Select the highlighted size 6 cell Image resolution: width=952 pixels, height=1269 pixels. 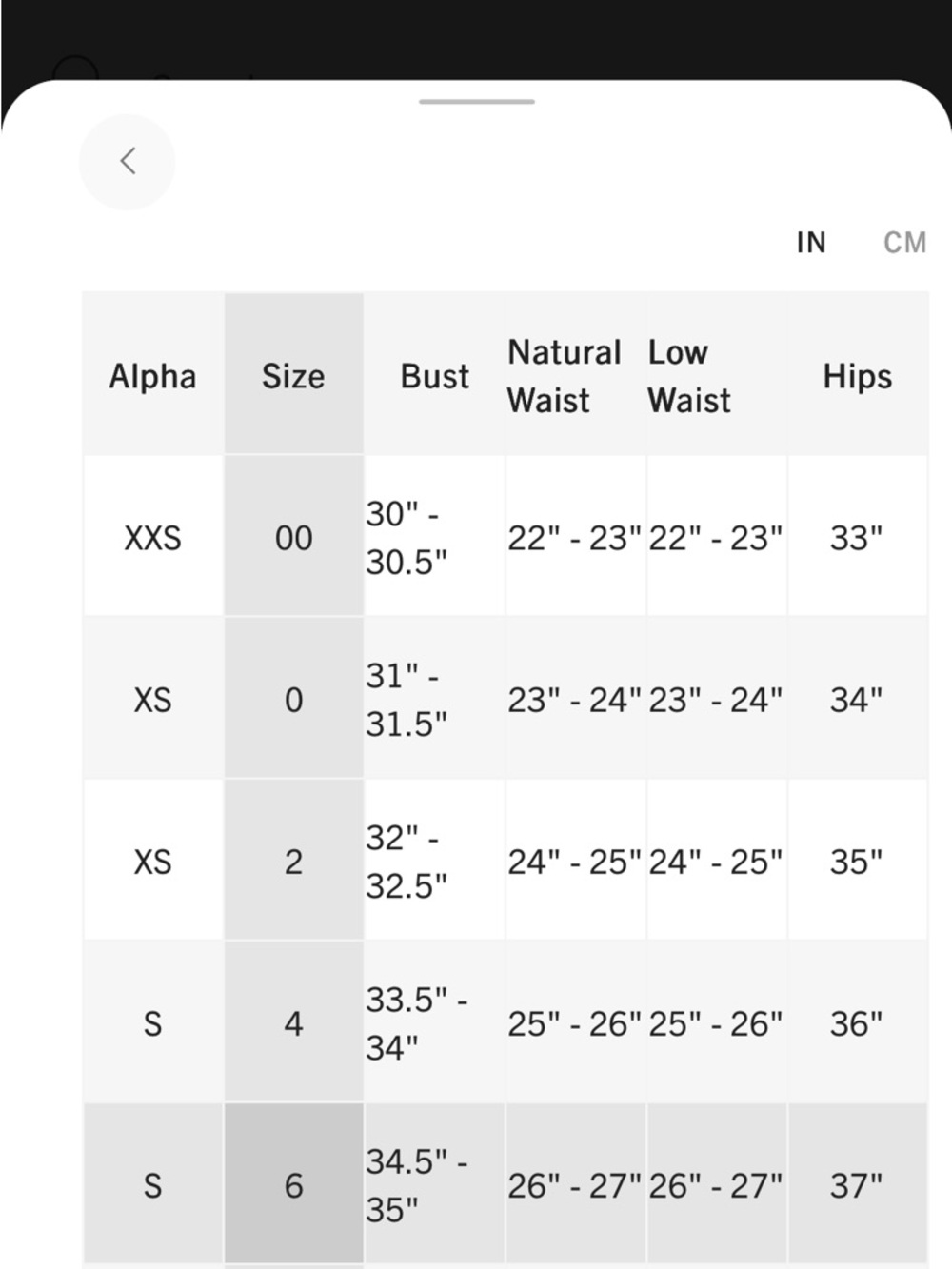[x=293, y=1183]
